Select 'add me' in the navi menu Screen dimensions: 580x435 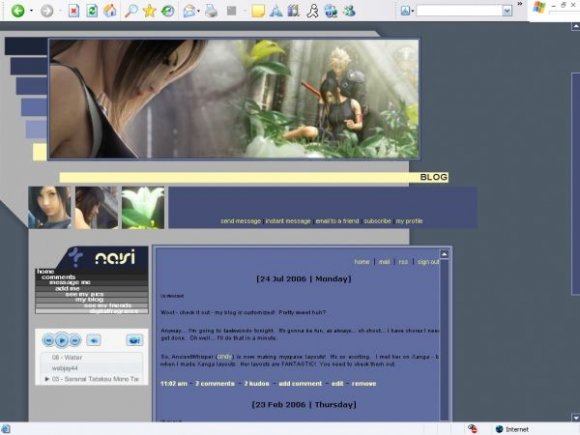point(67,288)
